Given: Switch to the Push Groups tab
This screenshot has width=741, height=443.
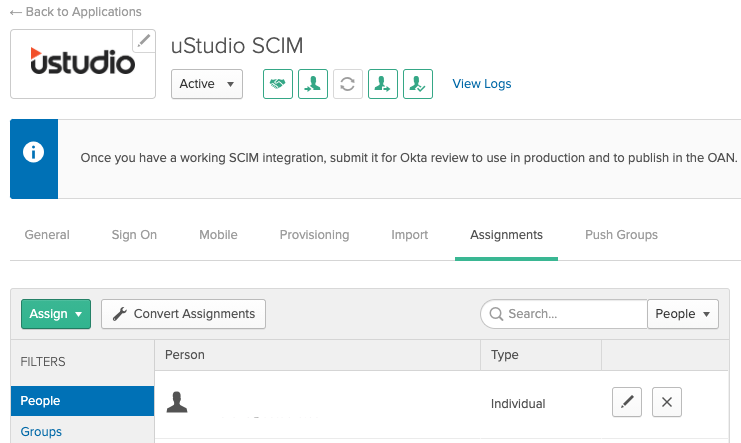Looking at the screenshot, I should coord(621,235).
